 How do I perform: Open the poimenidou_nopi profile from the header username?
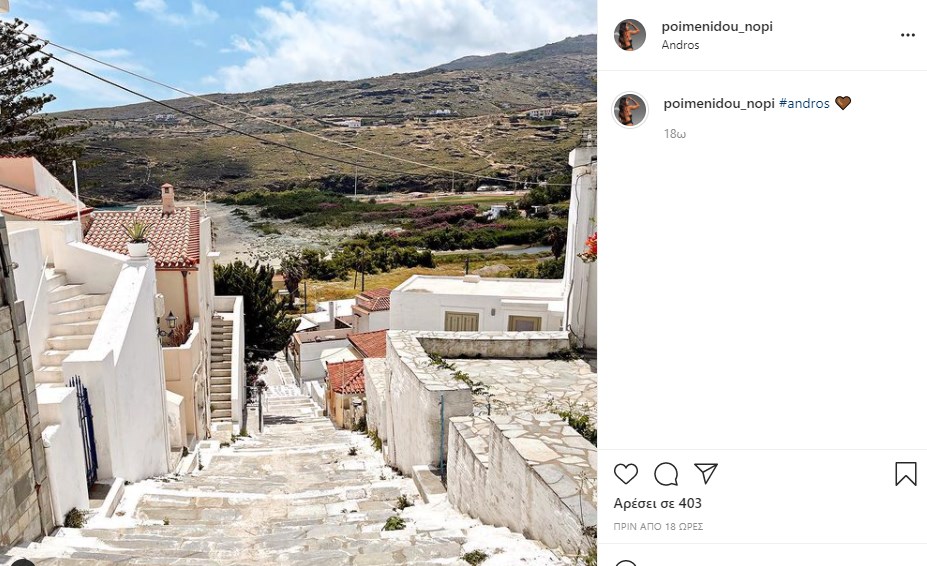pyautogui.click(x=717, y=27)
